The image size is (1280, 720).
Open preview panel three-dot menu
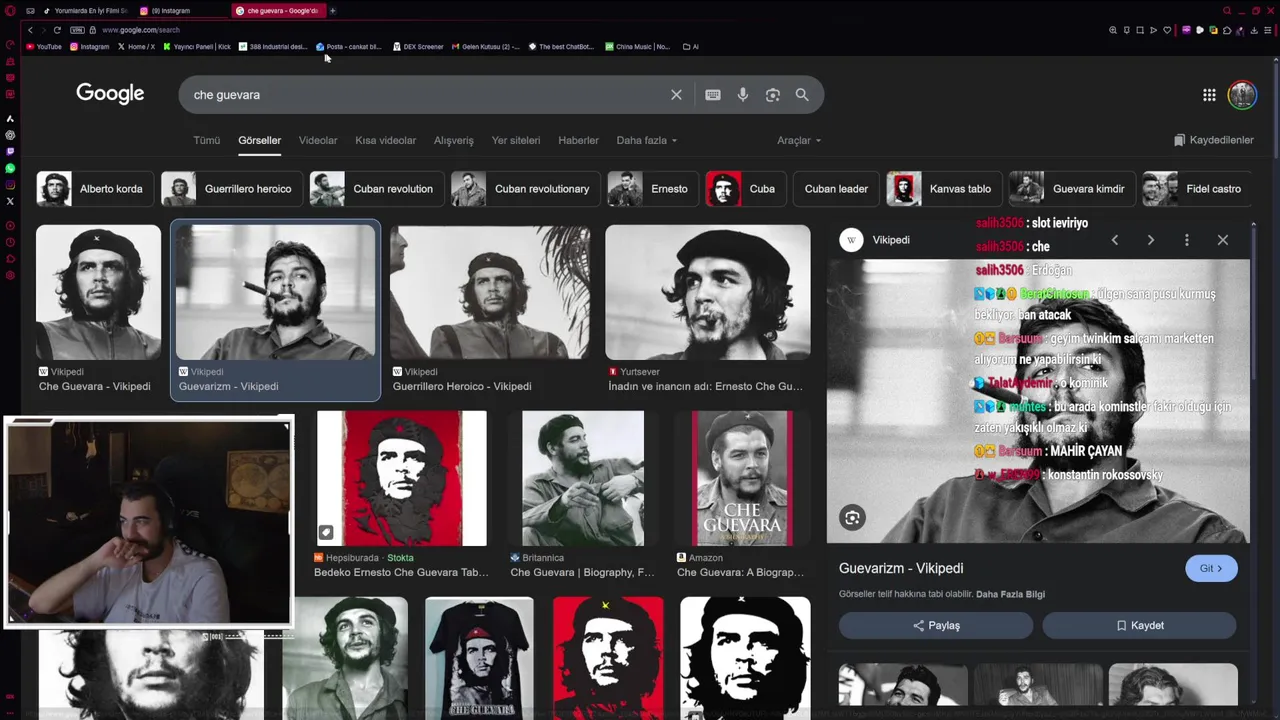click(1187, 240)
